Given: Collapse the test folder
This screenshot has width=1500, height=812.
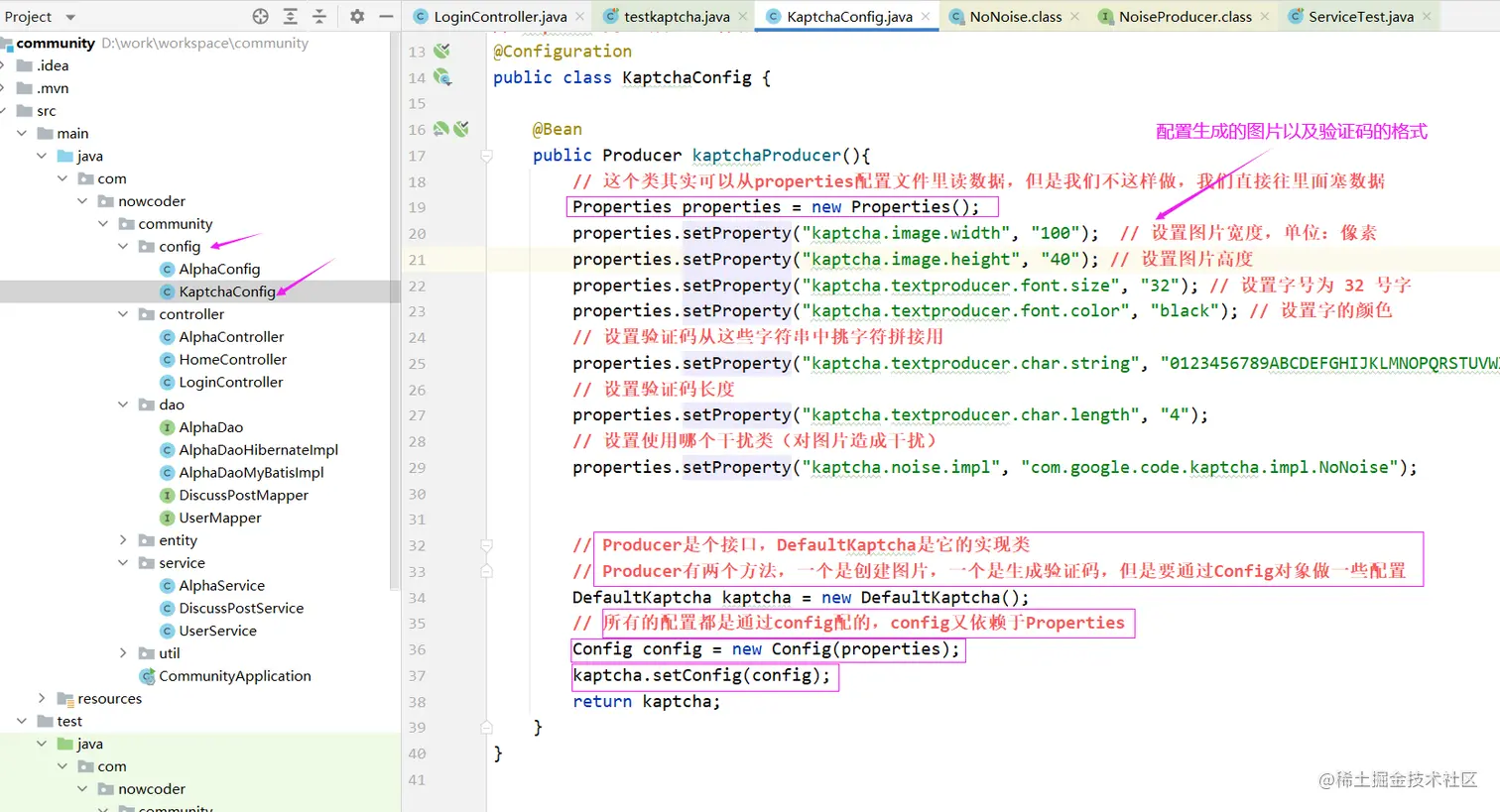Looking at the screenshot, I should click(22, 721).
